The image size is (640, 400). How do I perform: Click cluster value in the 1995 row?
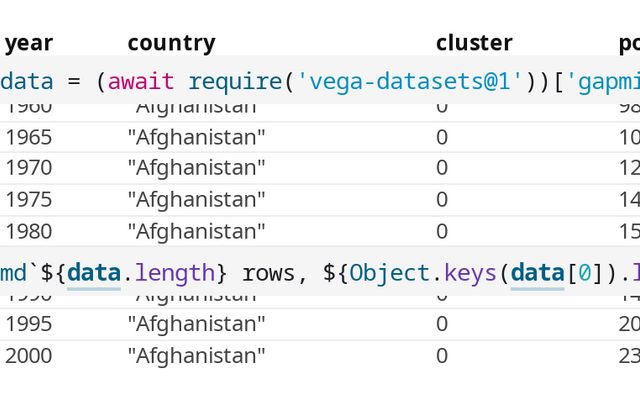tap(442, 324)
